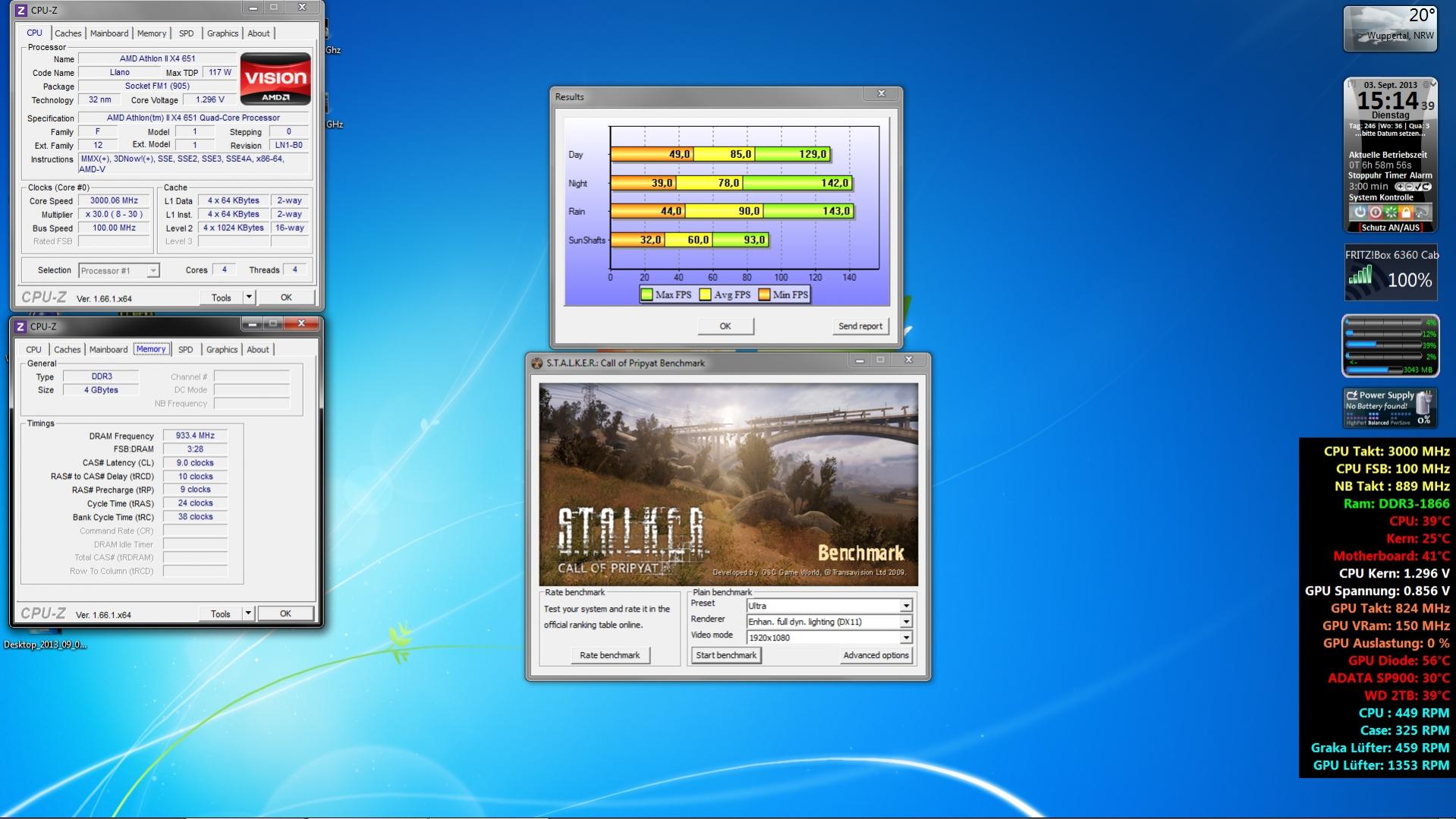Switch to CPU tab in CPU-Z memory window
Screen dimensions: 1456x819
click(x=33, y=350)
